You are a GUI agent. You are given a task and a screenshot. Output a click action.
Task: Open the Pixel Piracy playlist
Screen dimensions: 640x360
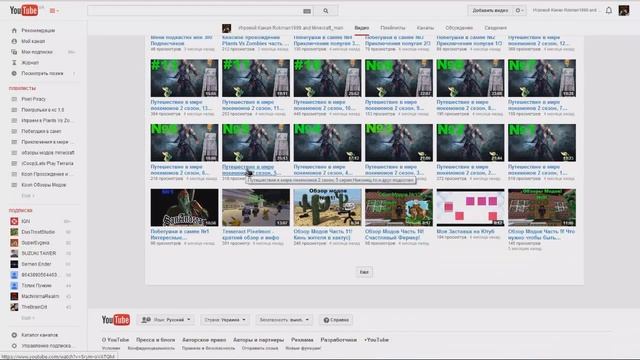[x=33, y=99]
